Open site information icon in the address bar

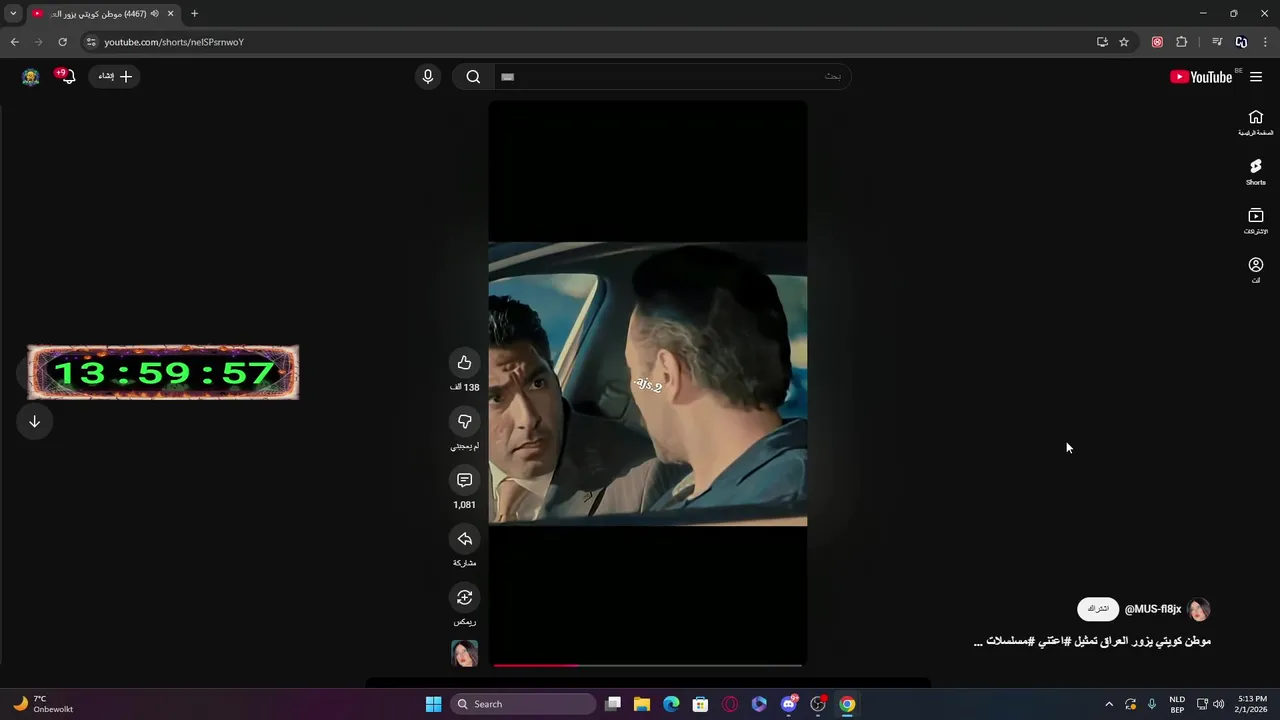[x=91, y=42]
